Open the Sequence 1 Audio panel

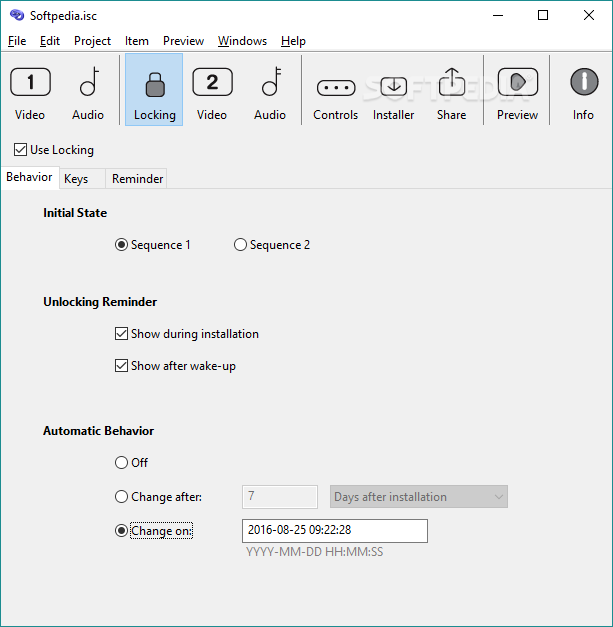tap(88, 93)
